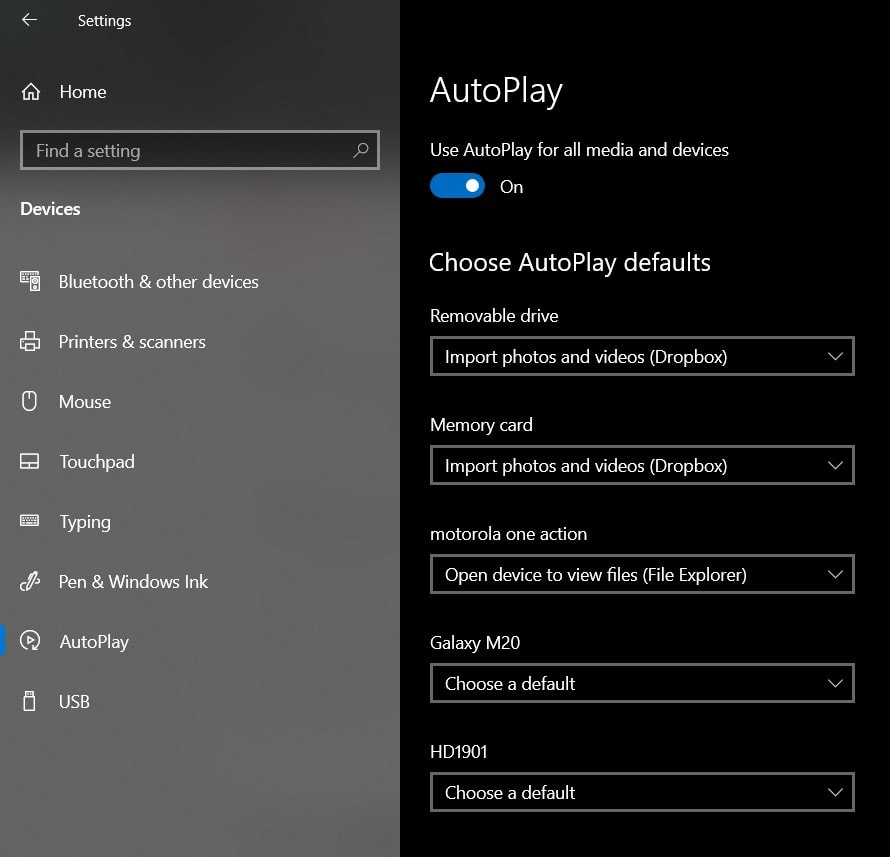Click the back arrow icon

tap(30, 20)
